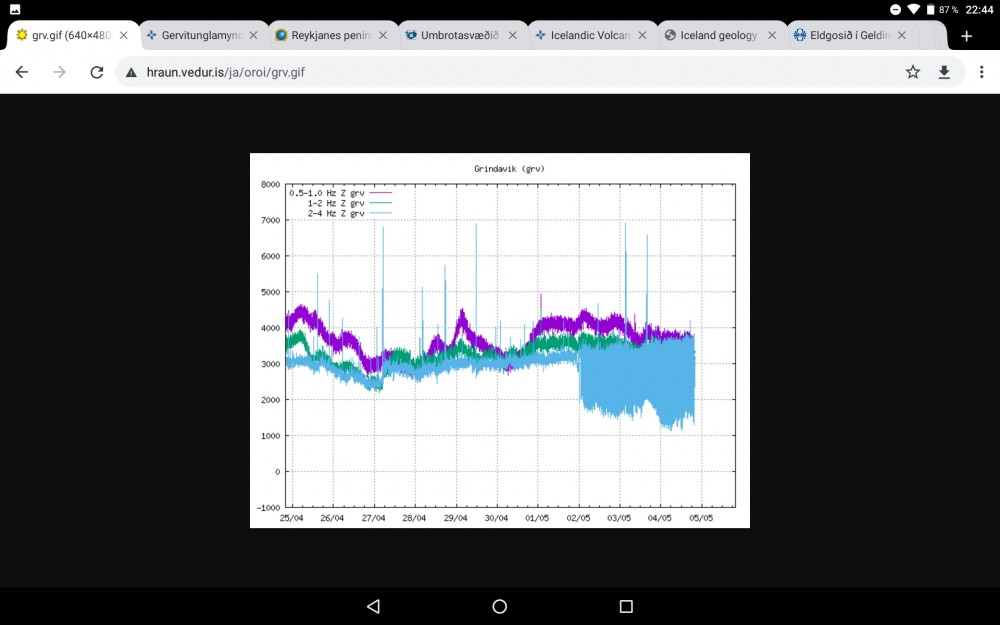Tap the security warning icon in address bar
This screenshot has width=1000, height=625.
coord(131,71)
